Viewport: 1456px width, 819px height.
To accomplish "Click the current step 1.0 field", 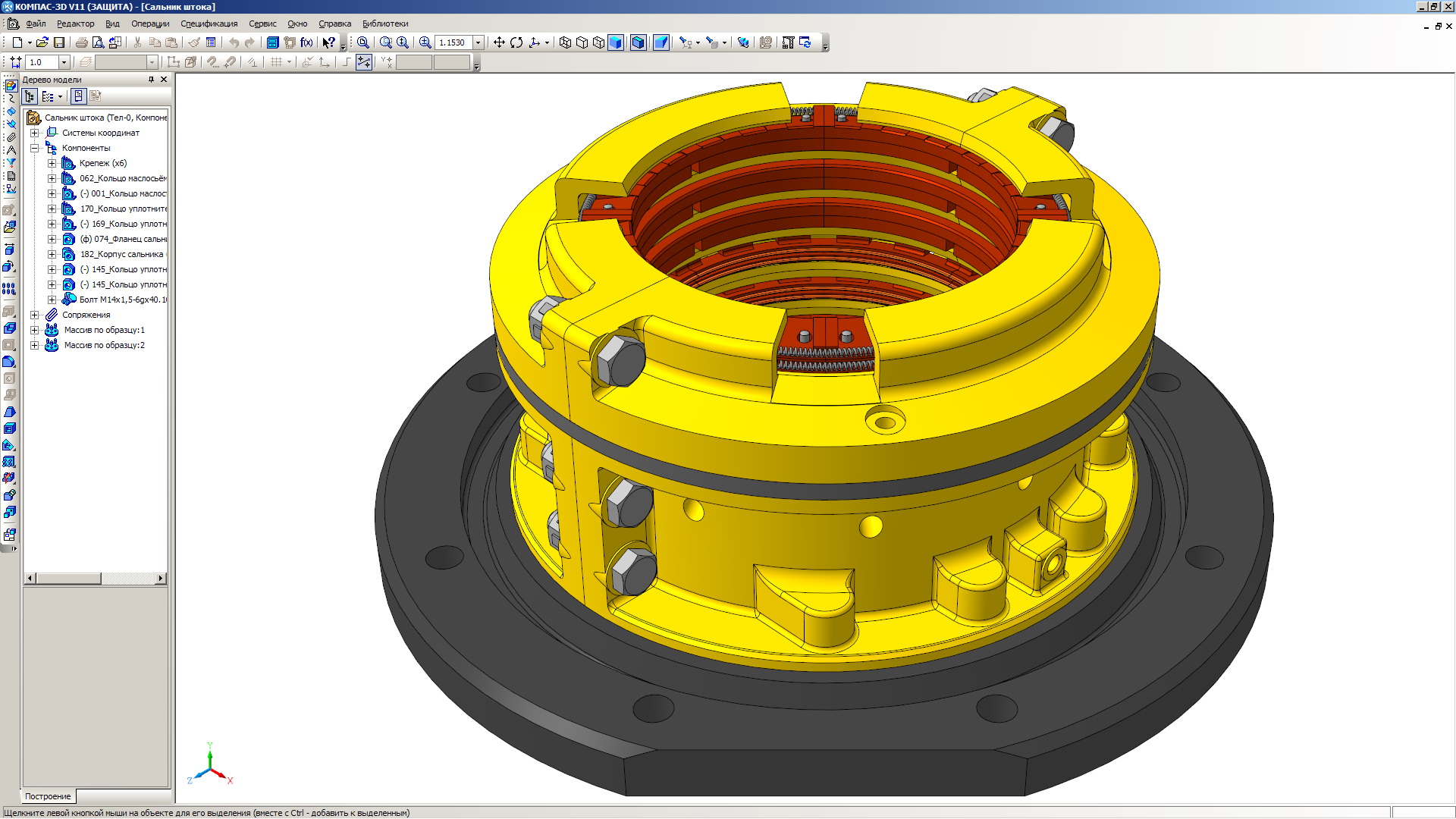I will pos(42,62).
